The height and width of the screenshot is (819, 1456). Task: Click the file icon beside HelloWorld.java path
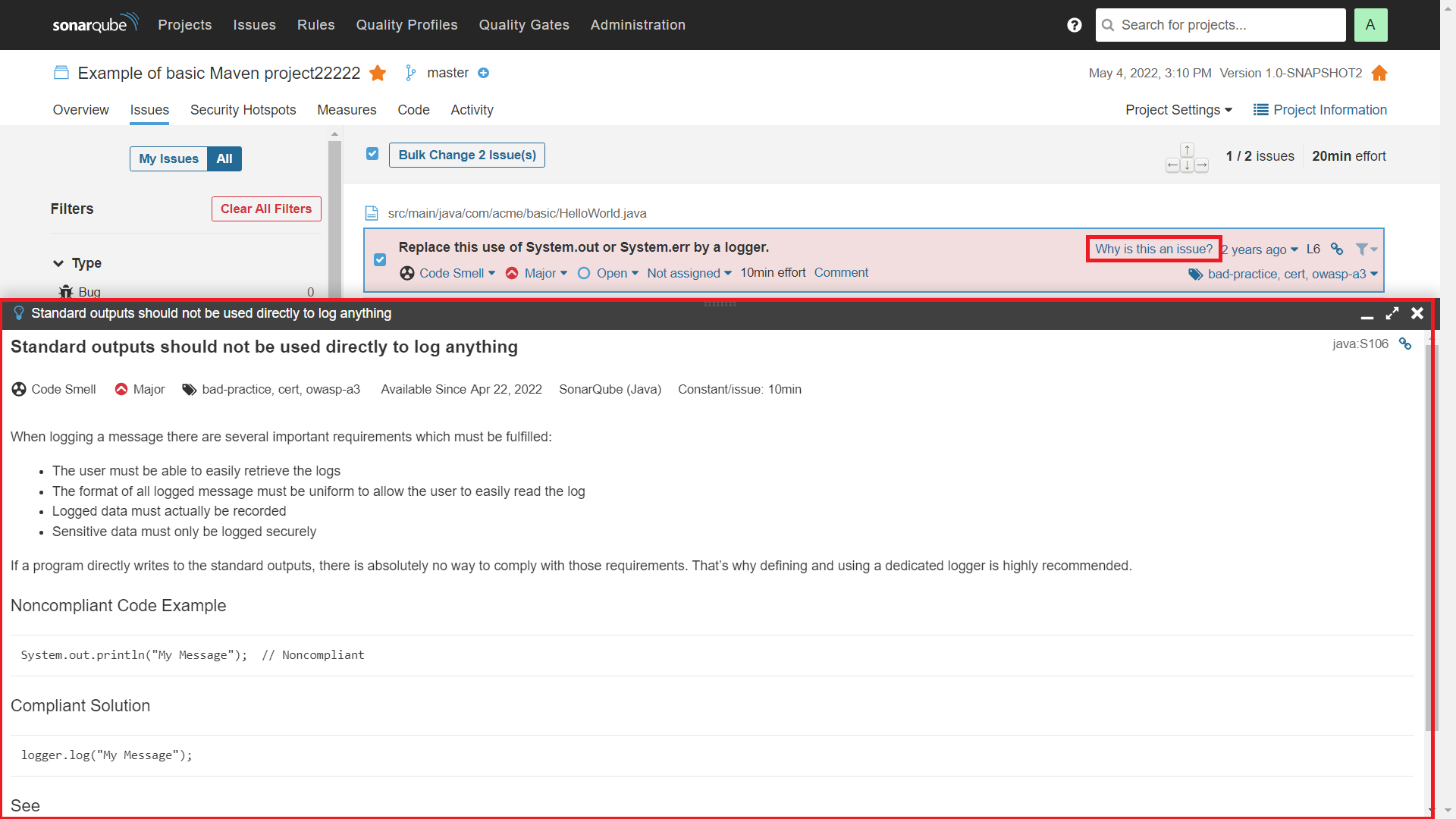(x=372, y=213)
